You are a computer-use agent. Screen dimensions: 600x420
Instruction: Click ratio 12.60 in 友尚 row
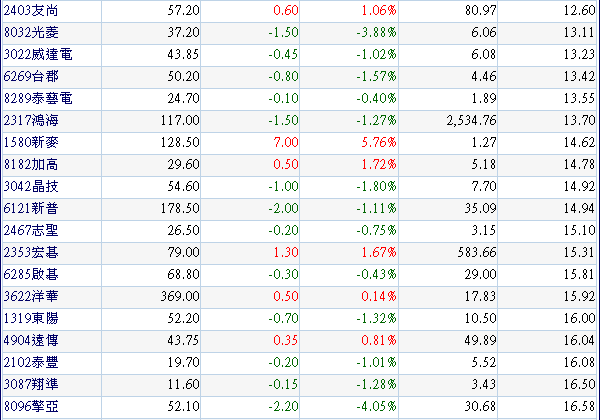point(579,10)
